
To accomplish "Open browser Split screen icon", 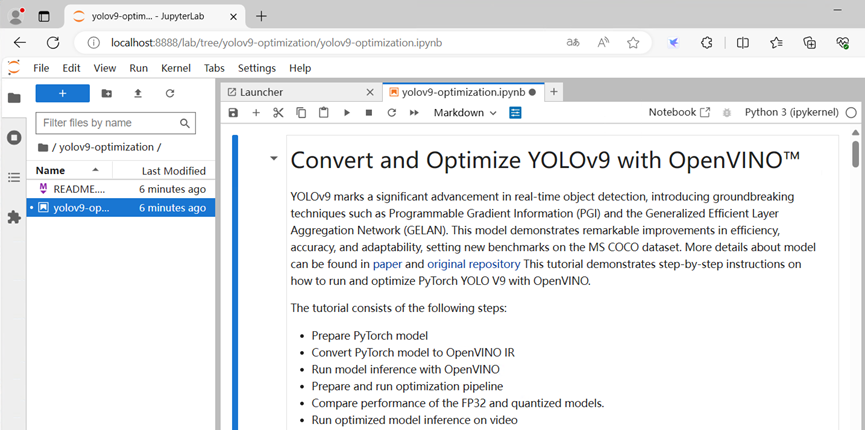I will tap(743, 43).
